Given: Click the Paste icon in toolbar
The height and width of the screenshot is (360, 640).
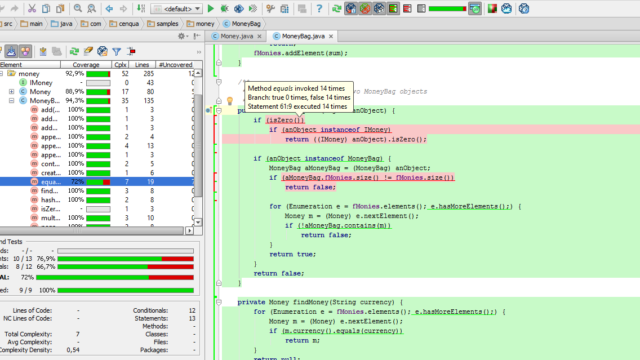Looking at the screenshot, I should coord(60,9).
